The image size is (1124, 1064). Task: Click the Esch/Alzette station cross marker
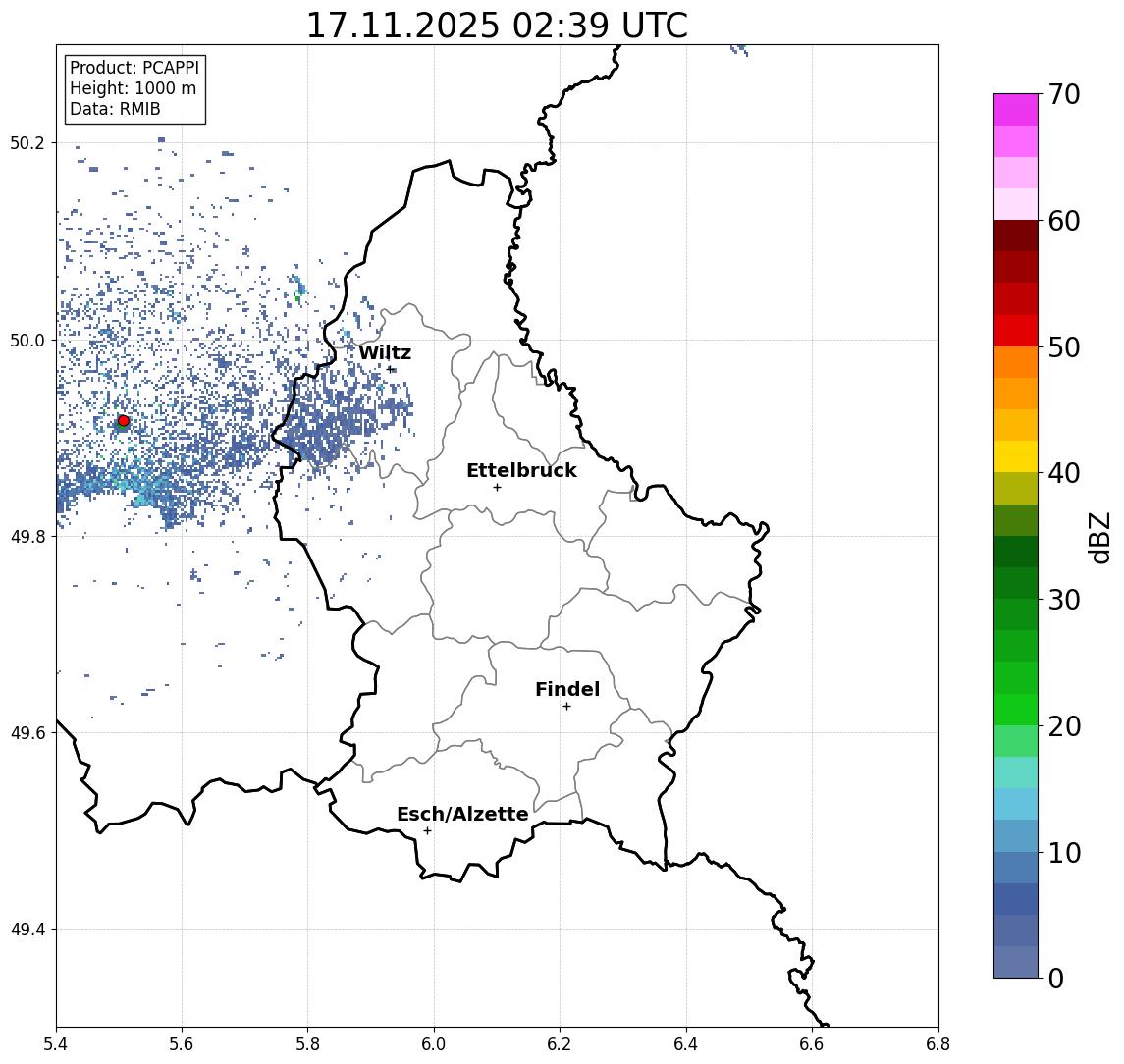coord(427,831)
